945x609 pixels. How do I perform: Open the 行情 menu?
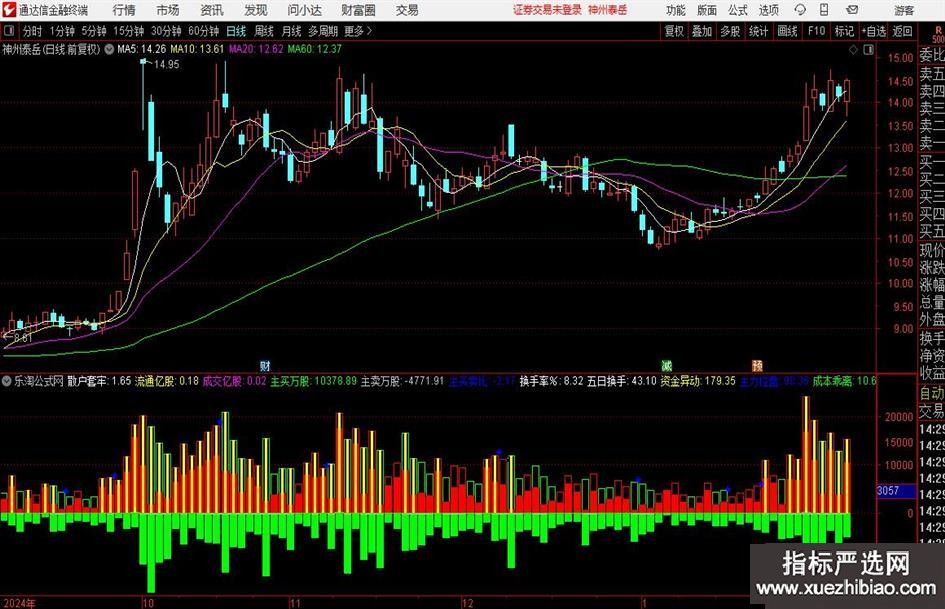(x=124, y=10)
